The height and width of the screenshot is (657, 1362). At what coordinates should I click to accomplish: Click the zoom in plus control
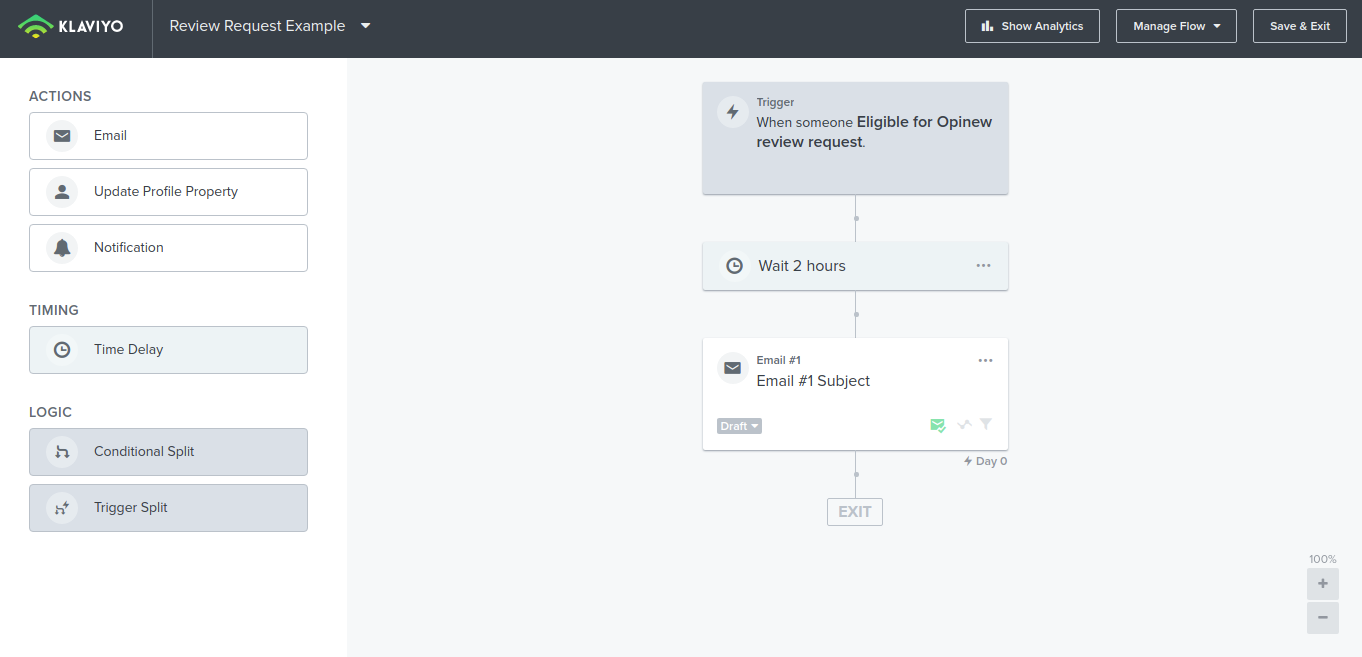pos(1322,583)
